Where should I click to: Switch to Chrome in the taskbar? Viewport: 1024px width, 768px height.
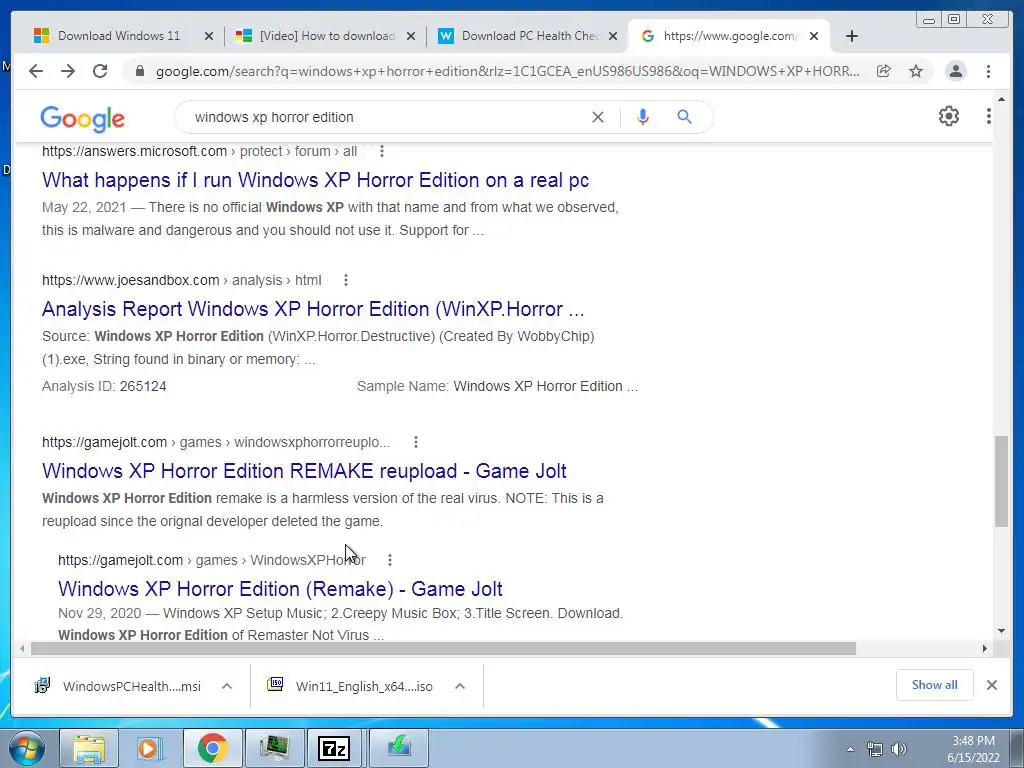212,748
